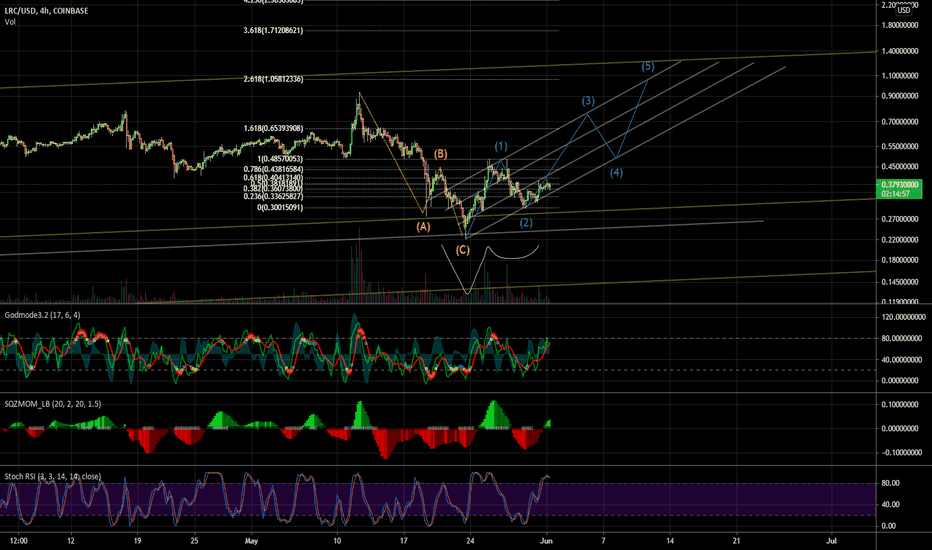Click the blue (2) wave label
Screen dimensions: 932x550
(526, 223)
